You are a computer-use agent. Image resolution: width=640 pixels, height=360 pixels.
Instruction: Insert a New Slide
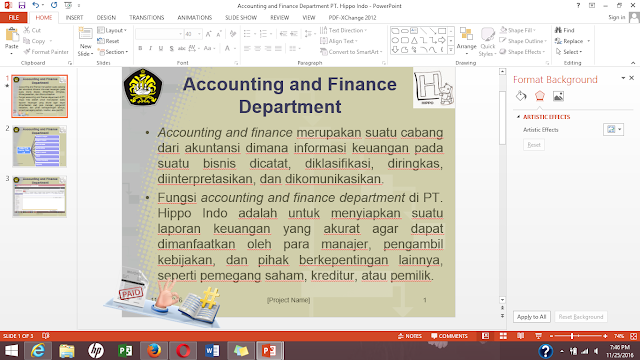pos(85,42)
